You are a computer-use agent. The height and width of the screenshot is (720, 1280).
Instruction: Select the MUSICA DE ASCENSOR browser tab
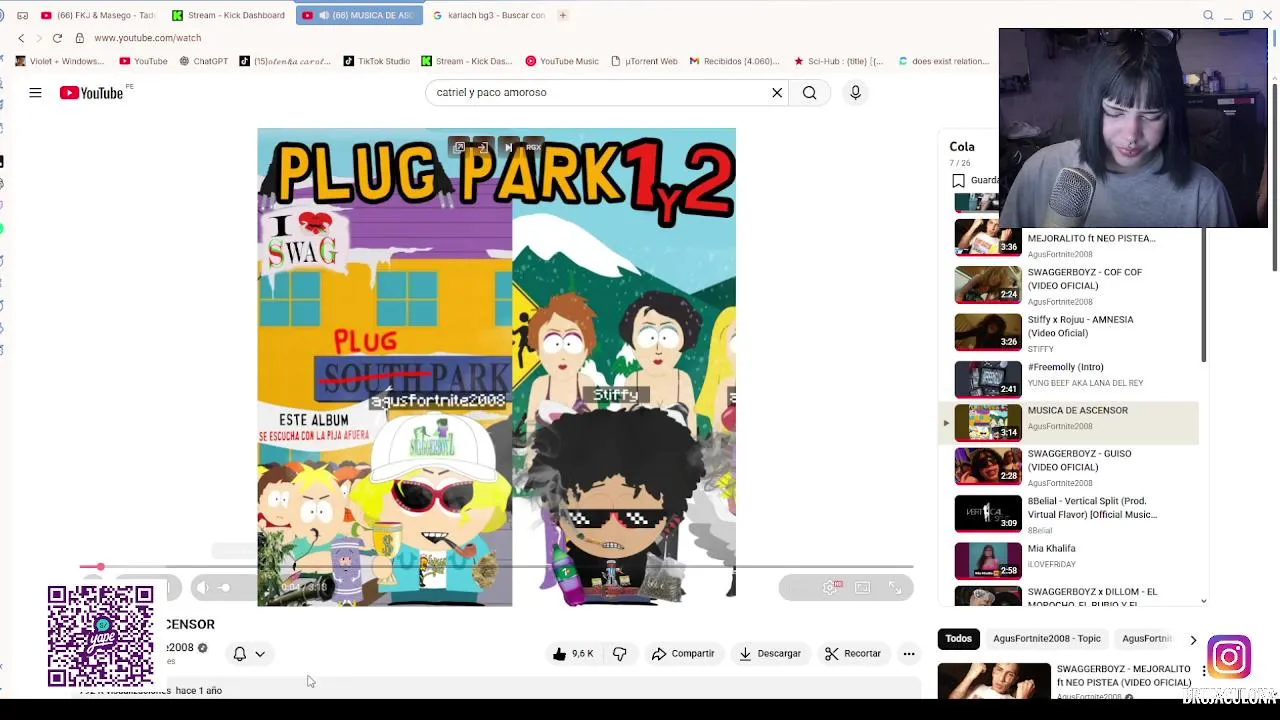point(359,15)
